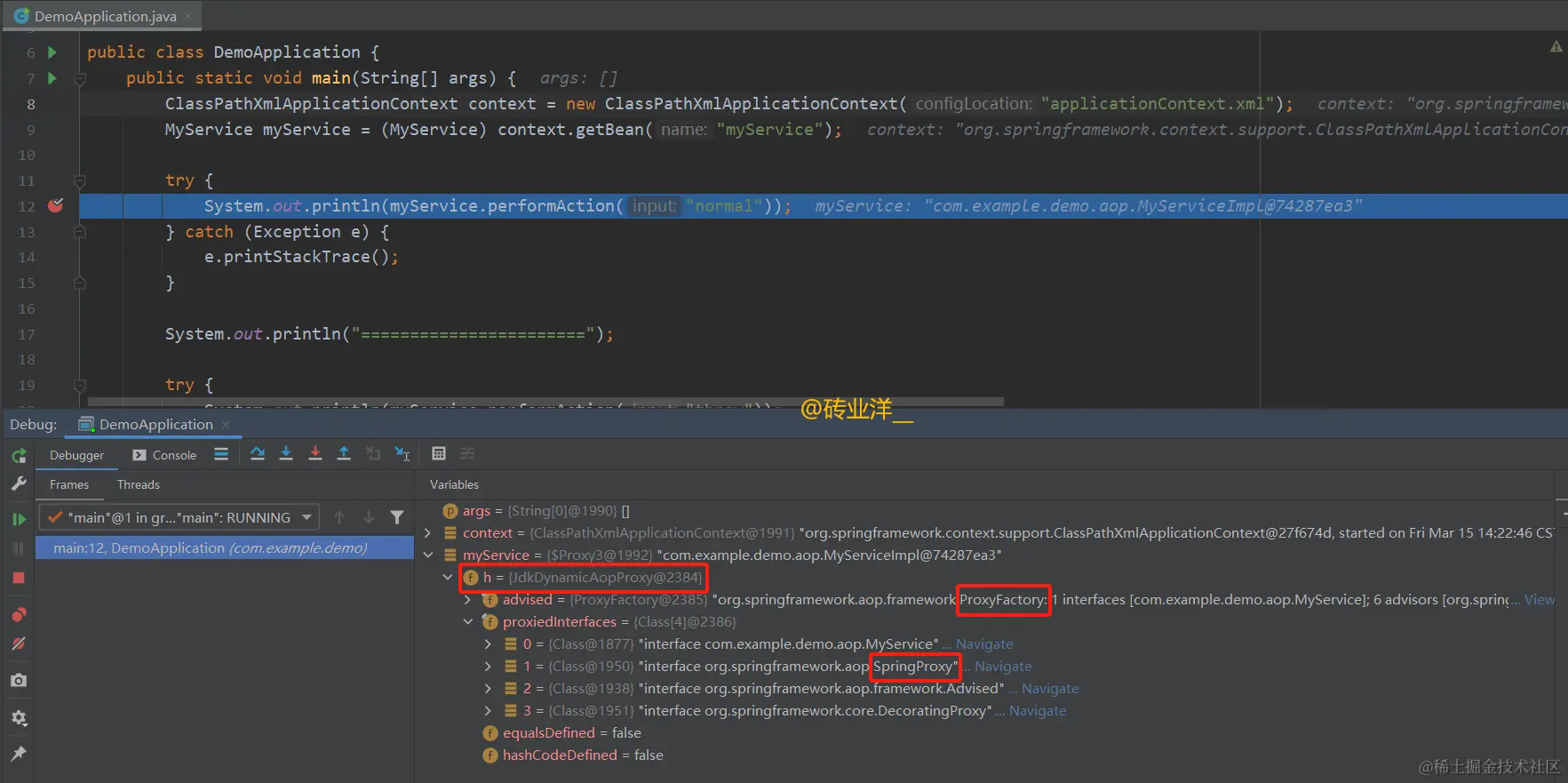Click red Force Step Into icon
Image resolution: width=1568 pixels, height=783 pixels.
click(x=315, y=454)
